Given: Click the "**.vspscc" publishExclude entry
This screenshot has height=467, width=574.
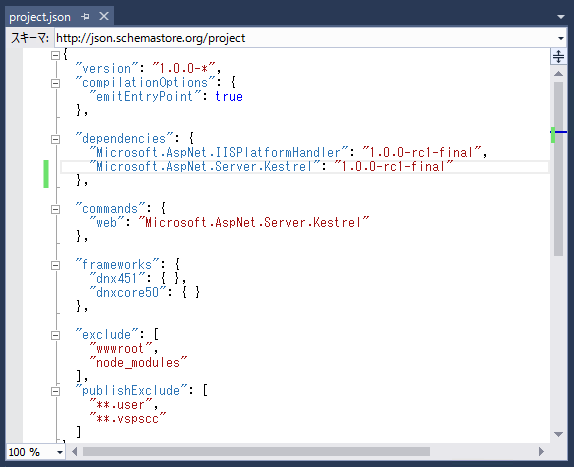Looking at the screenshot, I should (128, 419).
